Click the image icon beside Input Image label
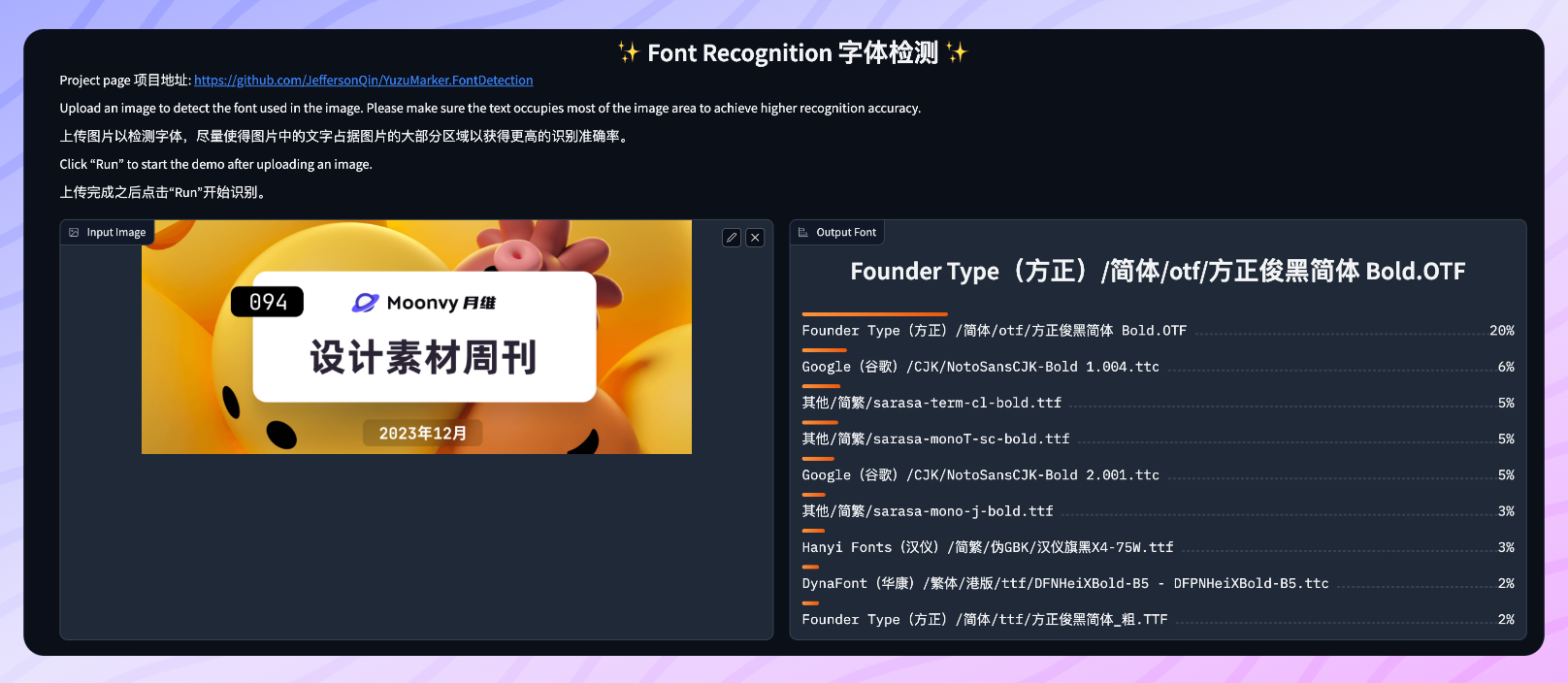 pyautogui.click(x=74, y=233)
